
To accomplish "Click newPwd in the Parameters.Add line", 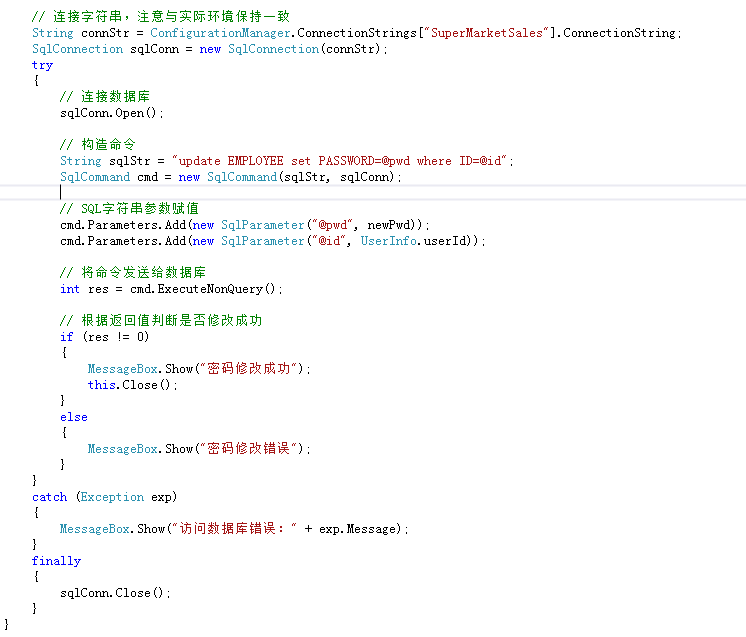I will [x=389, y=225].
